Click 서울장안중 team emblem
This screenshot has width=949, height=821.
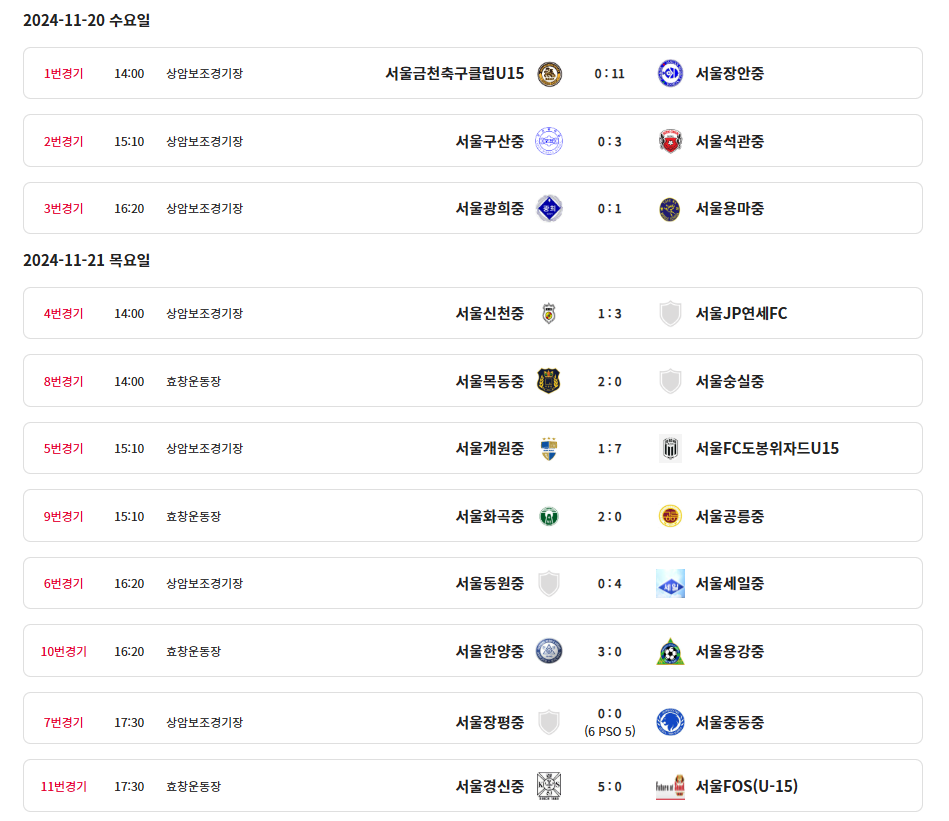pos(670,74)
